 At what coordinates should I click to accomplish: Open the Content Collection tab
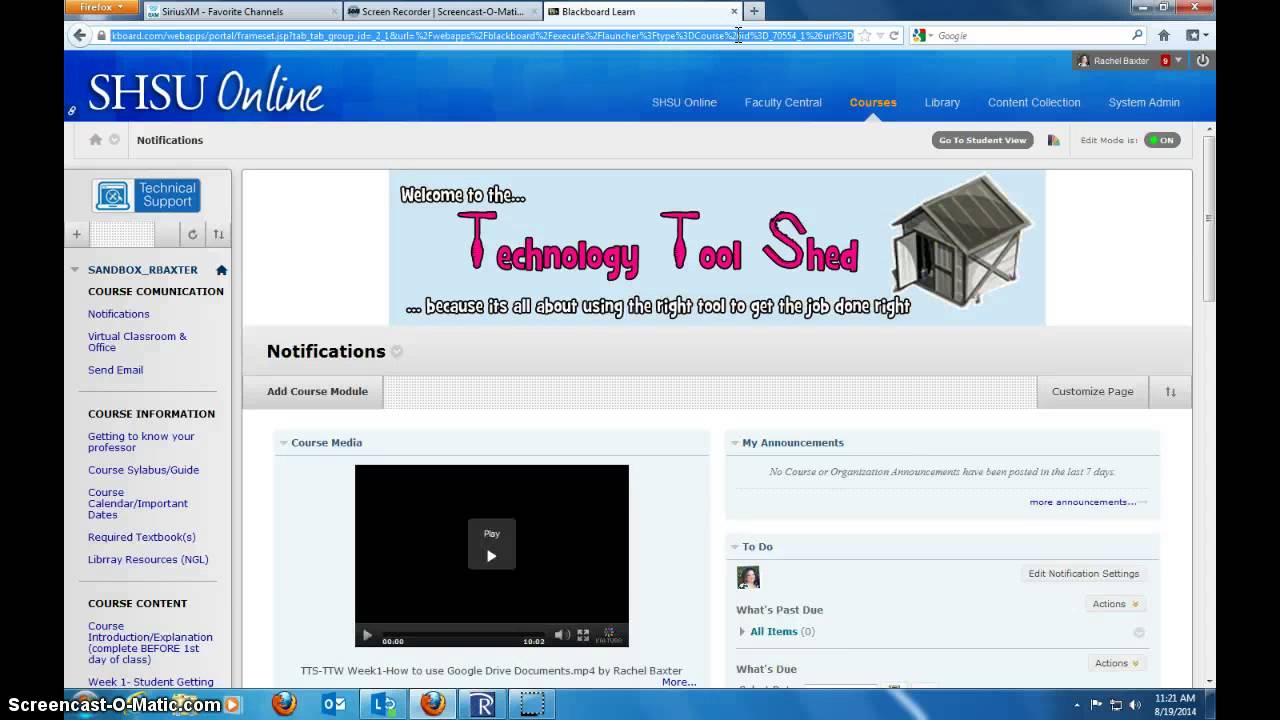pyautogui.click(x=1034, y=102)
